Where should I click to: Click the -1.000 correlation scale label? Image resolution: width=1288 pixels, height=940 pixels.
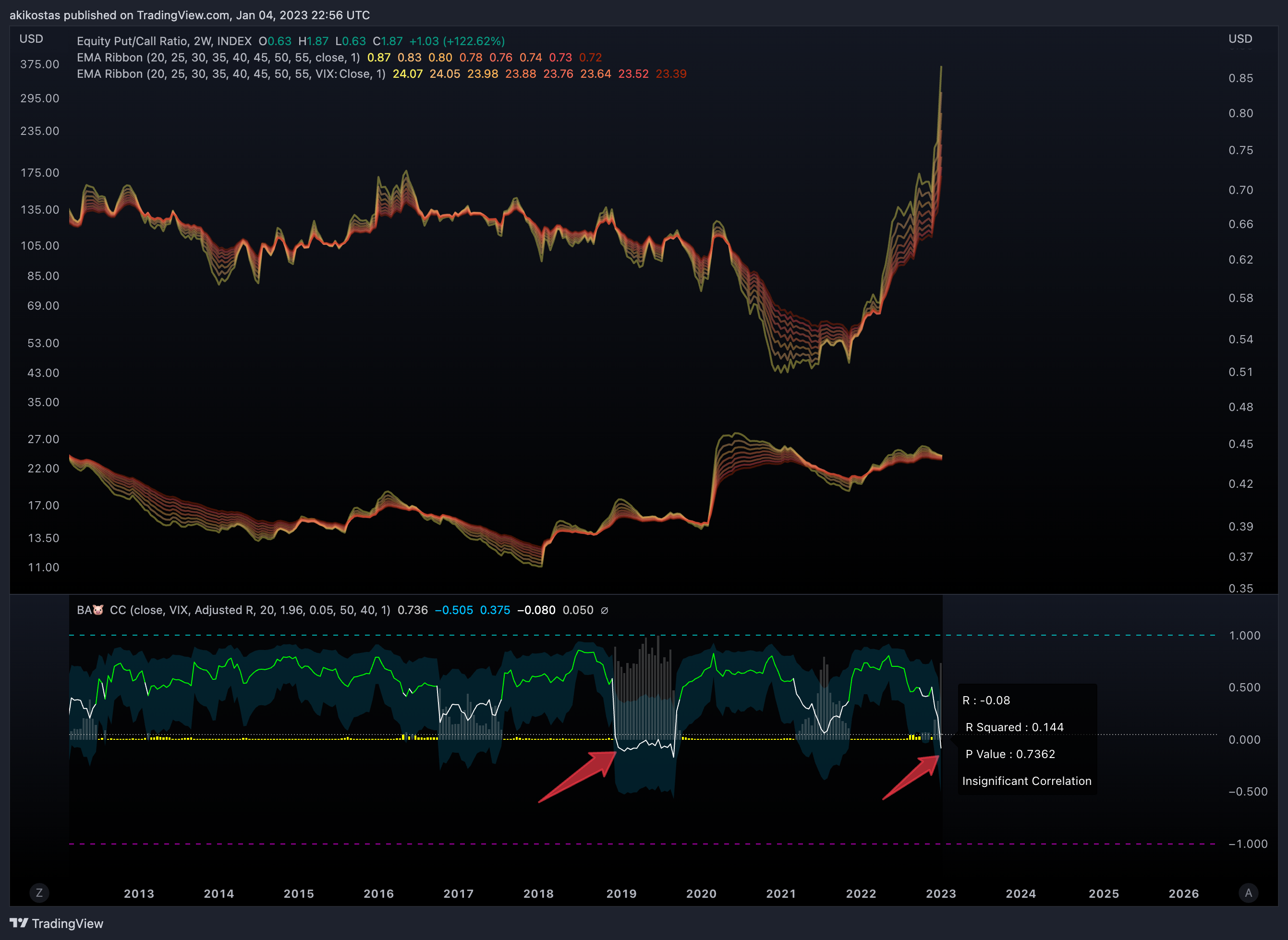[x=1248, y=844]
